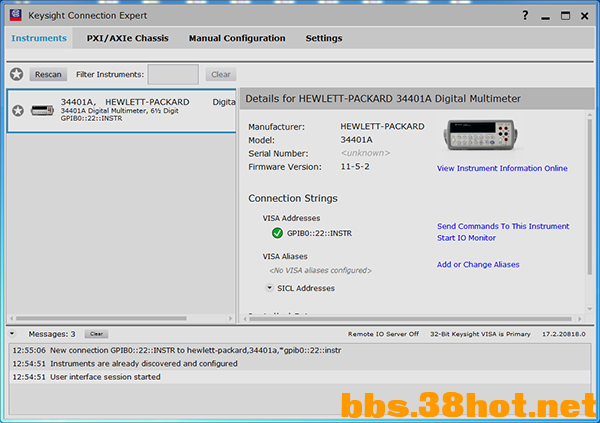
Task: Click the details pane horizontal scrollbar
Action: point(410,318)
